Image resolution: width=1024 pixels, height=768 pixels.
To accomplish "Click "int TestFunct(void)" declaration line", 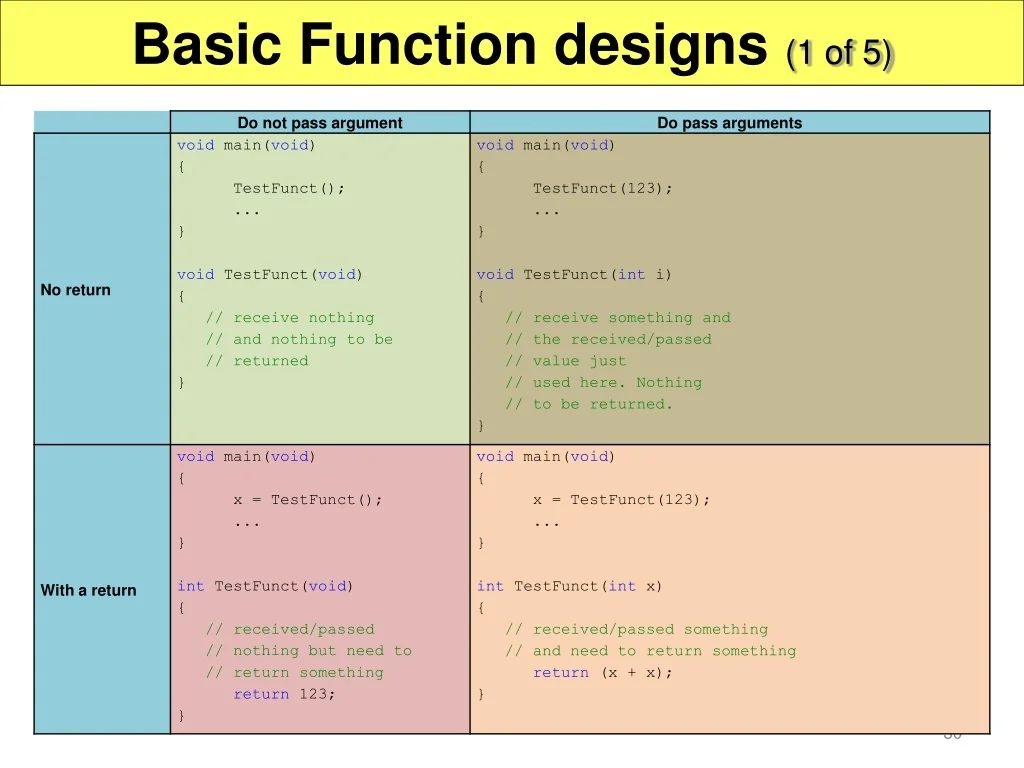I will point(265,586).
